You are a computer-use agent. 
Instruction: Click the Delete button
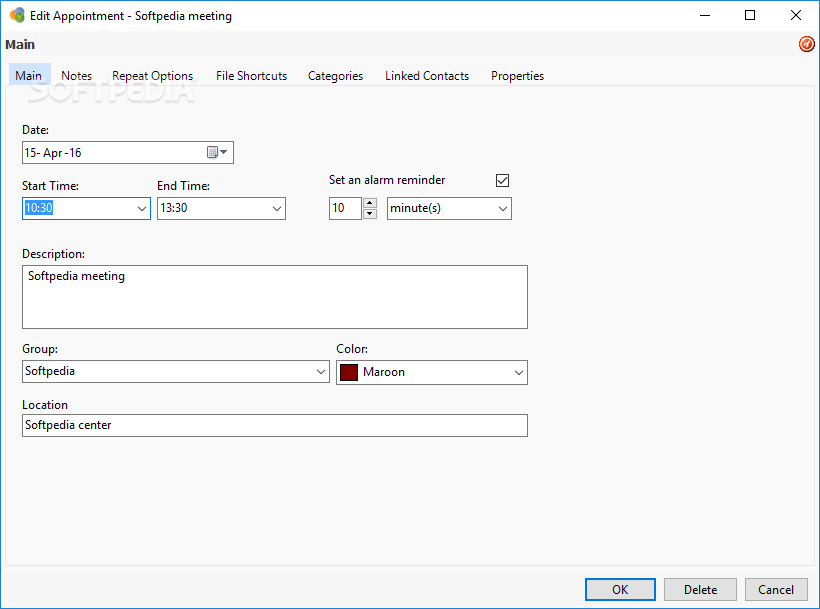700,590
